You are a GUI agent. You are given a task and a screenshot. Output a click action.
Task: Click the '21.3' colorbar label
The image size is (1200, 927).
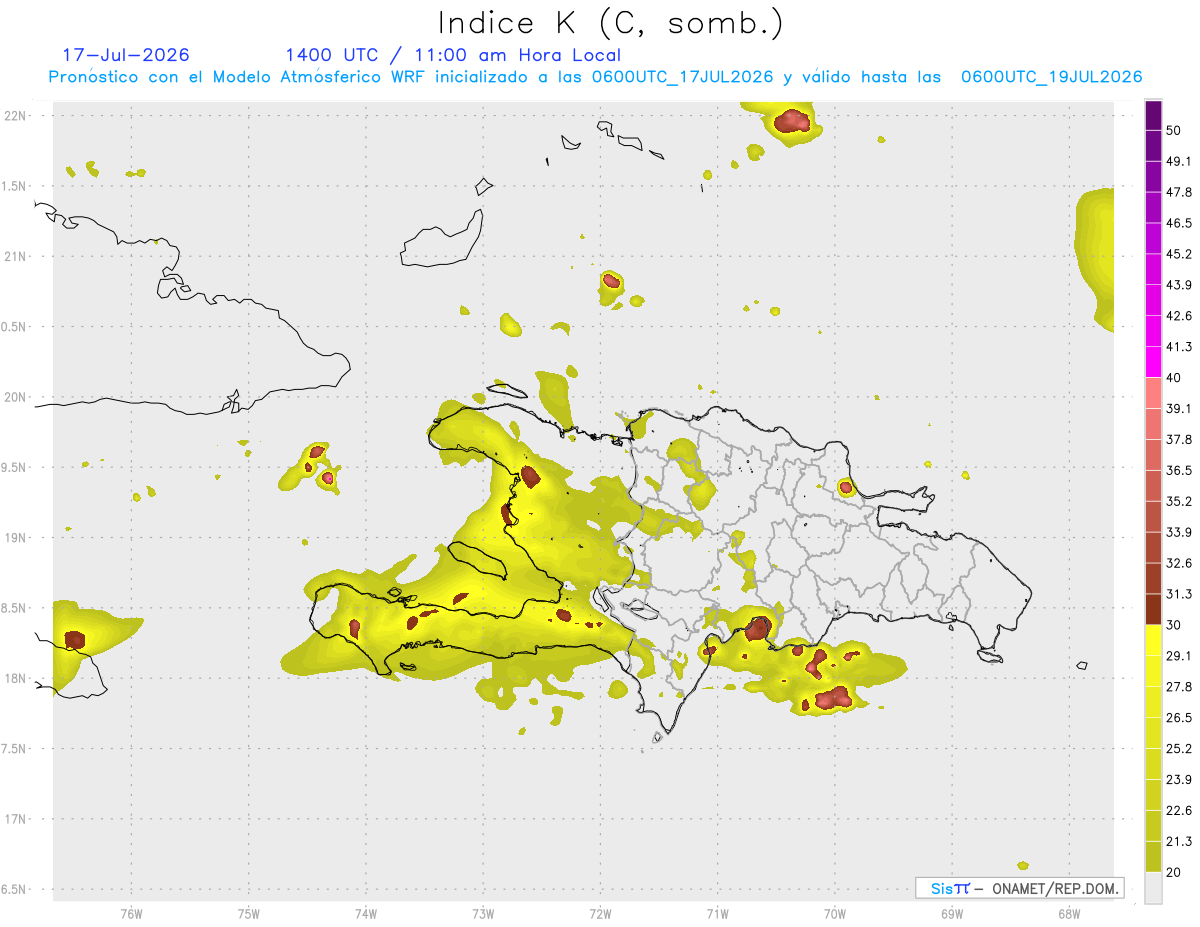coord(1179,840)
